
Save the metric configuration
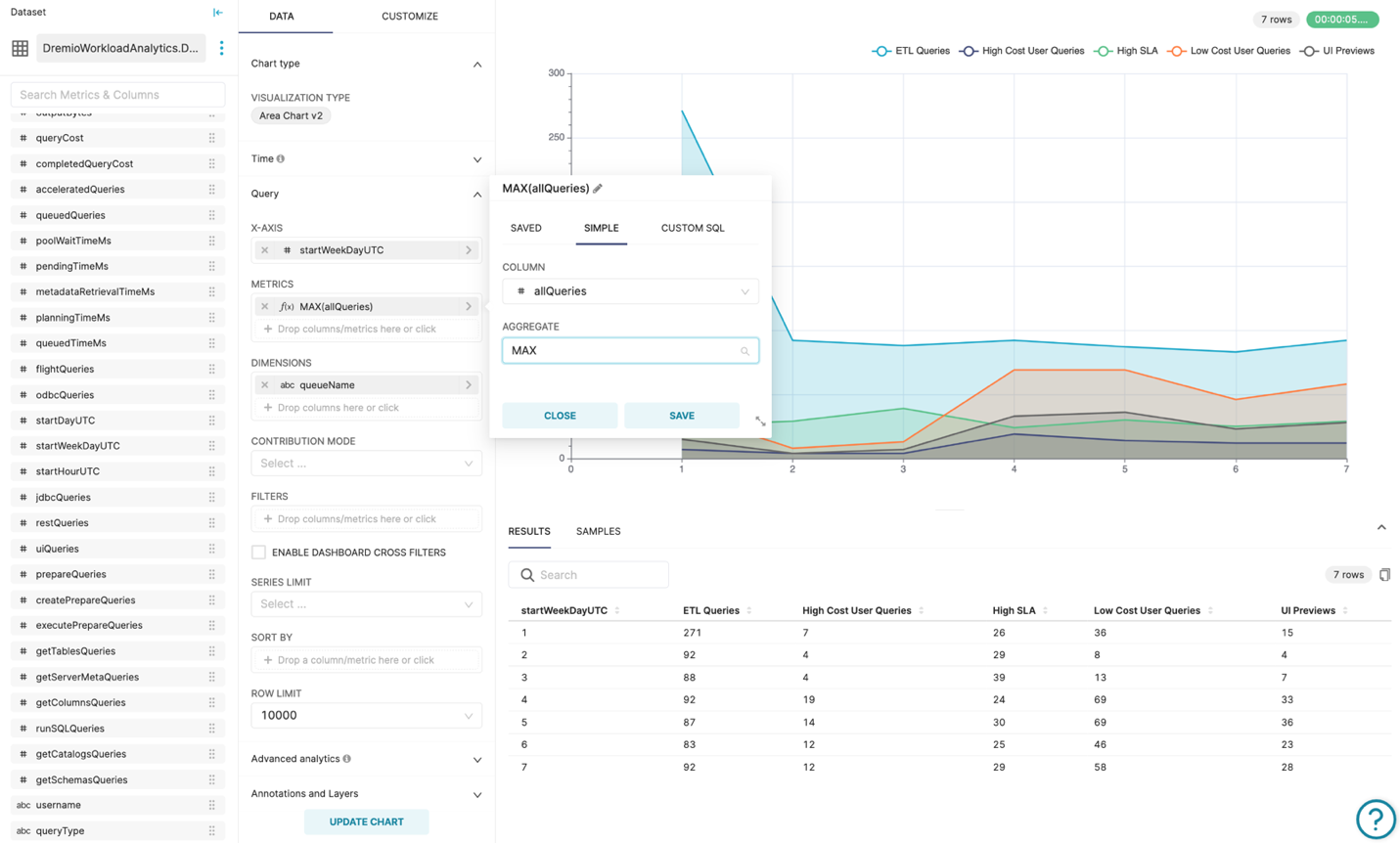coord(681,416)
